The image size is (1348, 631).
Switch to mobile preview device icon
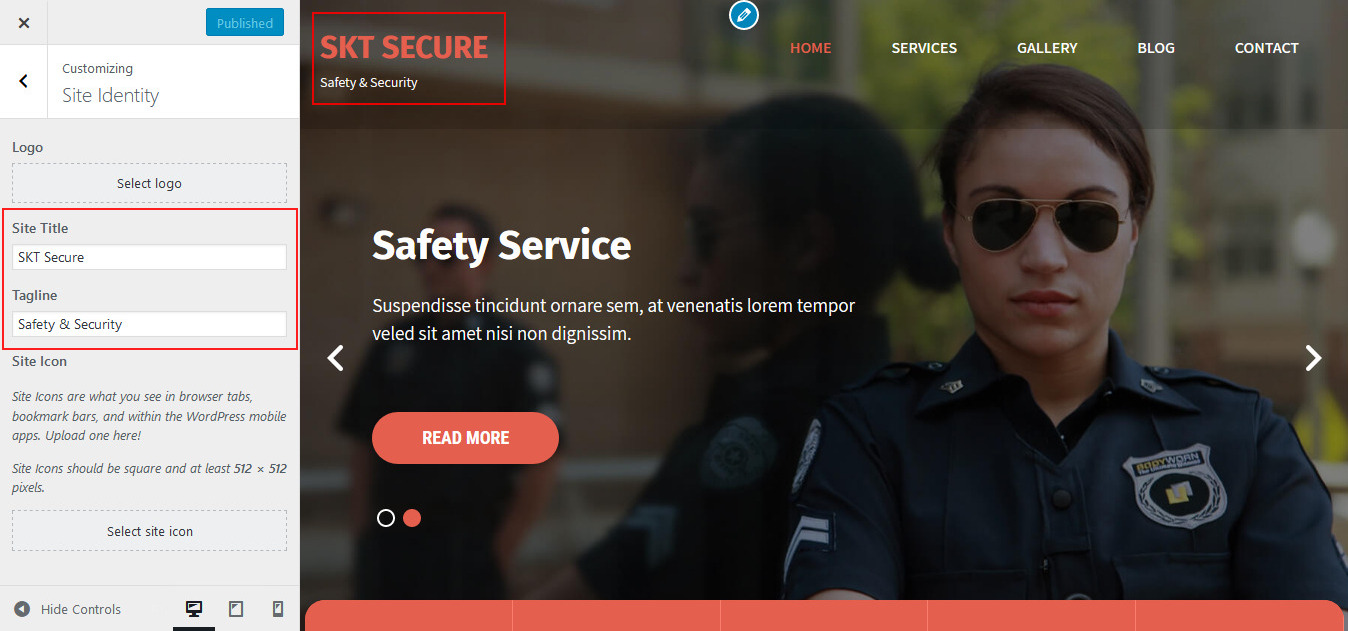(278, 609)
